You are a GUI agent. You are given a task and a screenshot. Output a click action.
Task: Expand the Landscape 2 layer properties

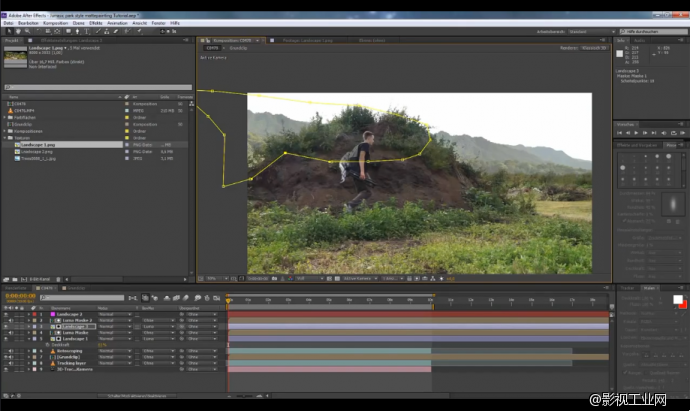[x=29, y=314]
